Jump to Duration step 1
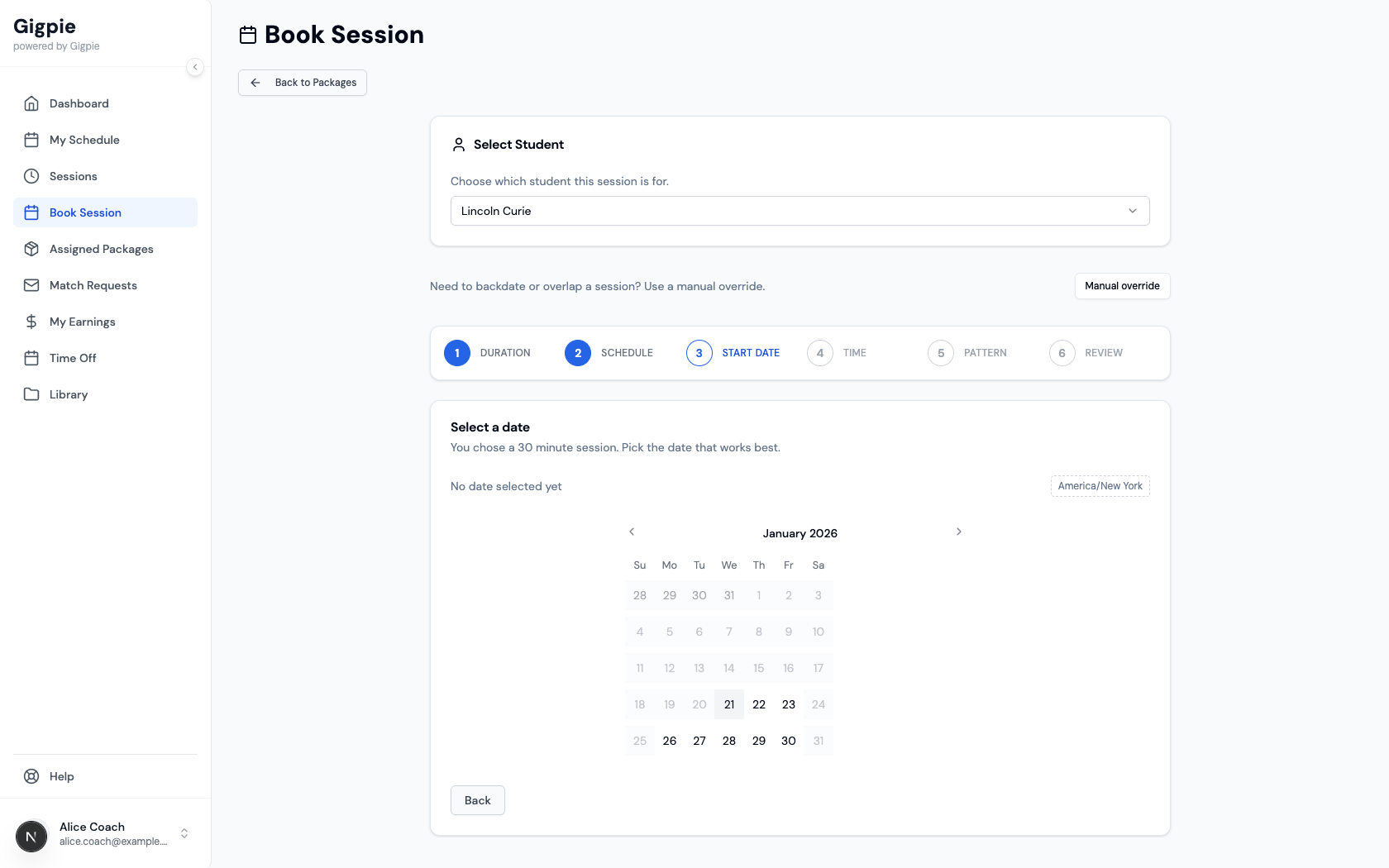 pyautogui.click(x=457, y=353)
